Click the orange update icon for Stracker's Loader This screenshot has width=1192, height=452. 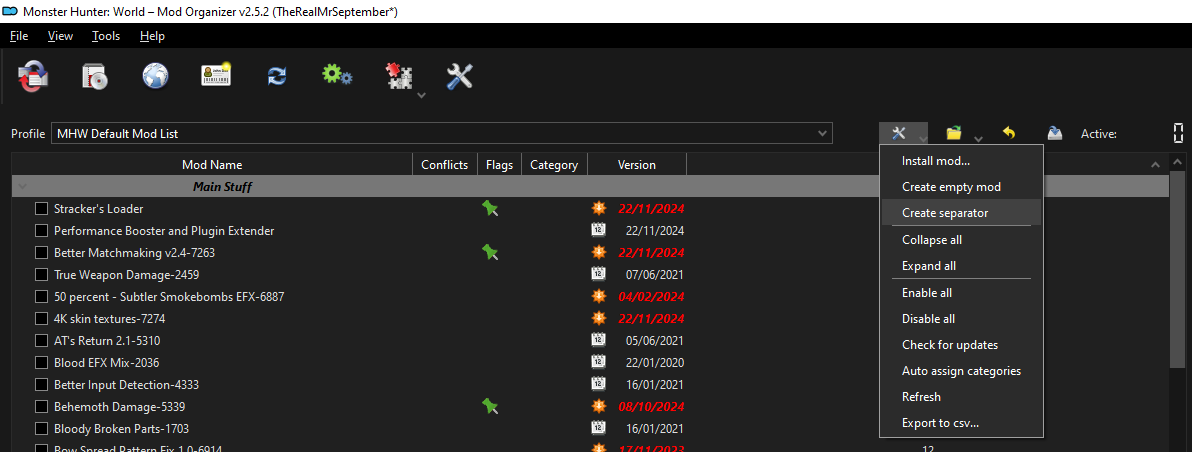(599, 208)
